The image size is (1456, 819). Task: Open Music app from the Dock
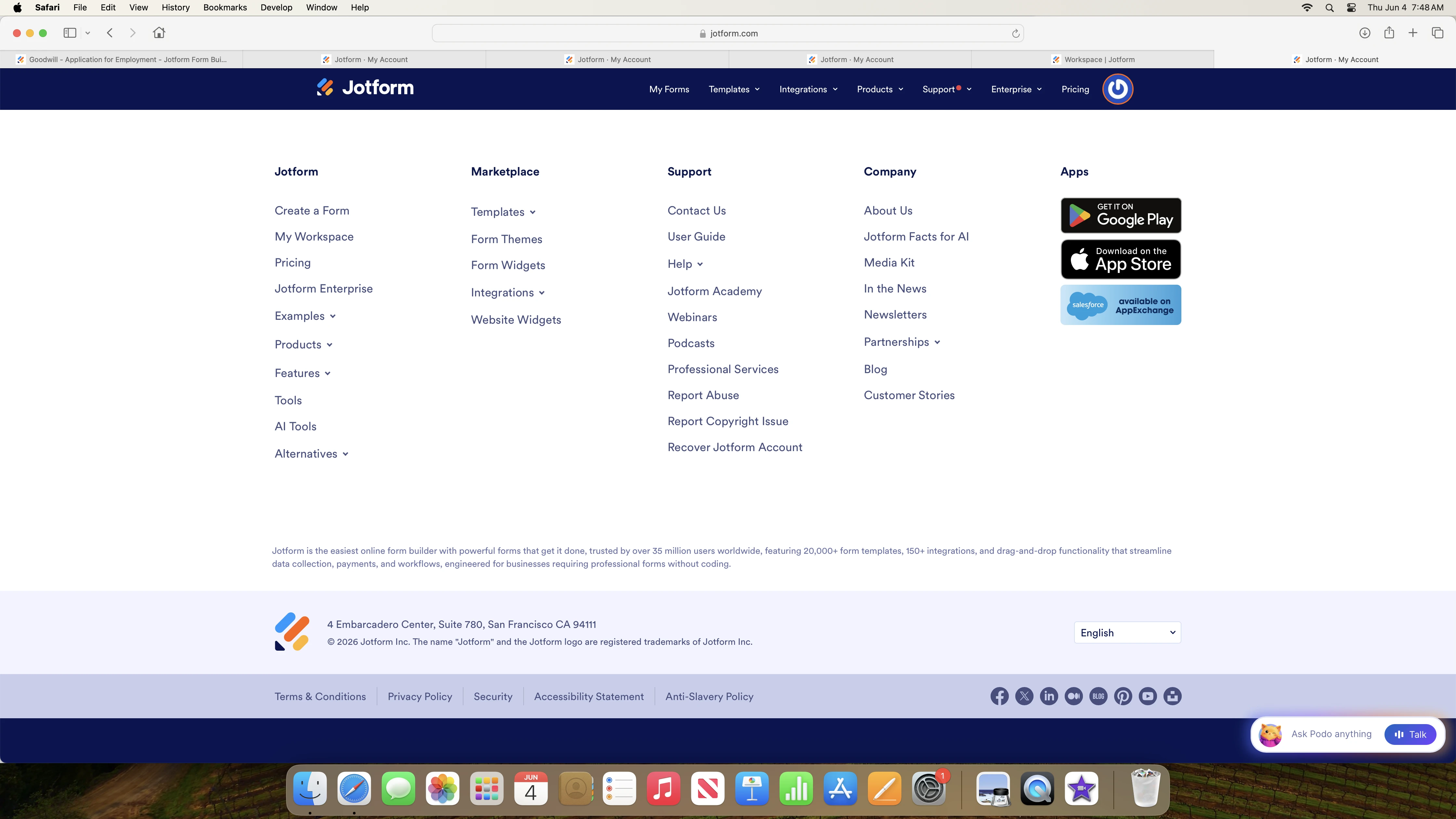[x=663, y=788]
